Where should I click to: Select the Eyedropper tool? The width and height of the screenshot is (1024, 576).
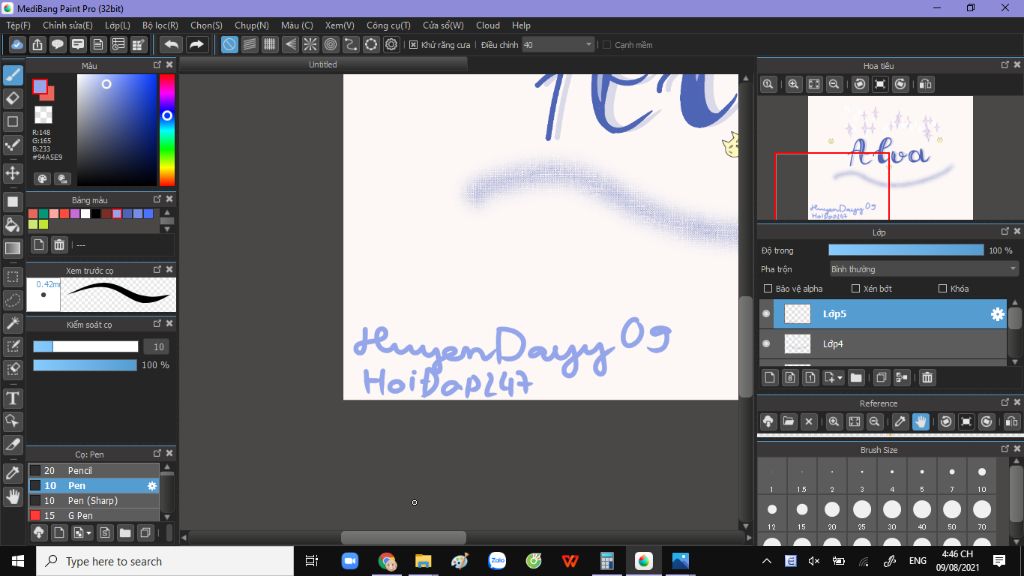tap(12, 473)
